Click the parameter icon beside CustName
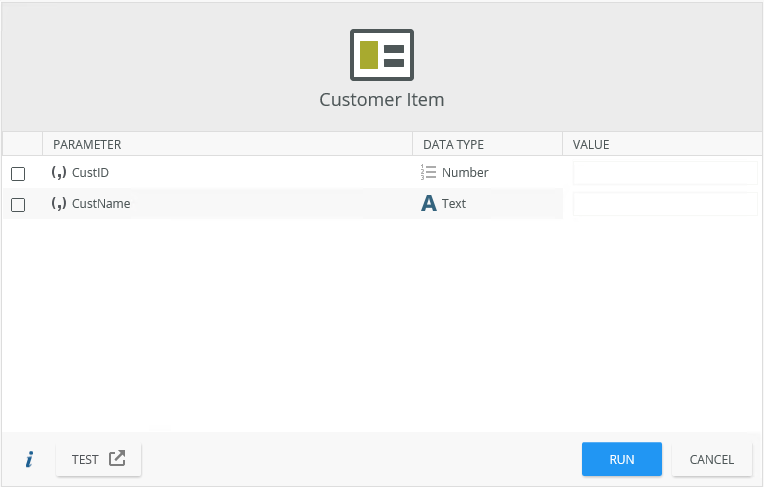 [x=58, y=204]
